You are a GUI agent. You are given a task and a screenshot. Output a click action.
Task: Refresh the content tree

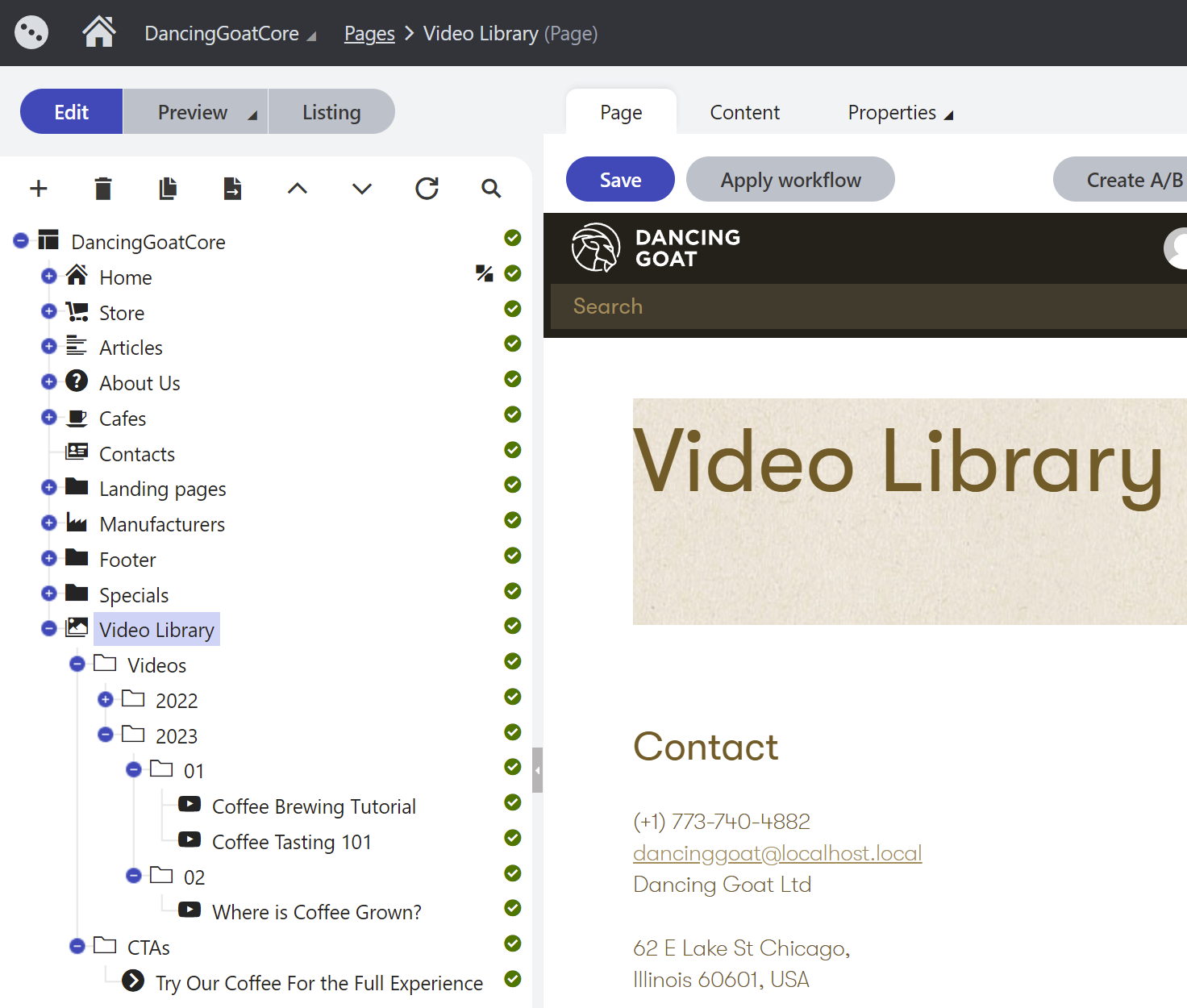(x=427, y=189)
